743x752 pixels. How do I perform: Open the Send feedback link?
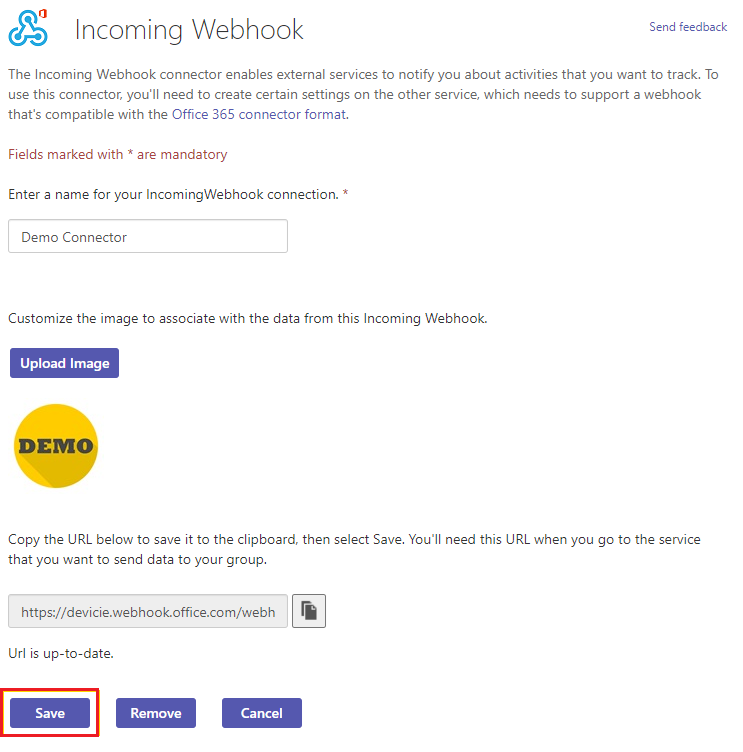(688, 27)
